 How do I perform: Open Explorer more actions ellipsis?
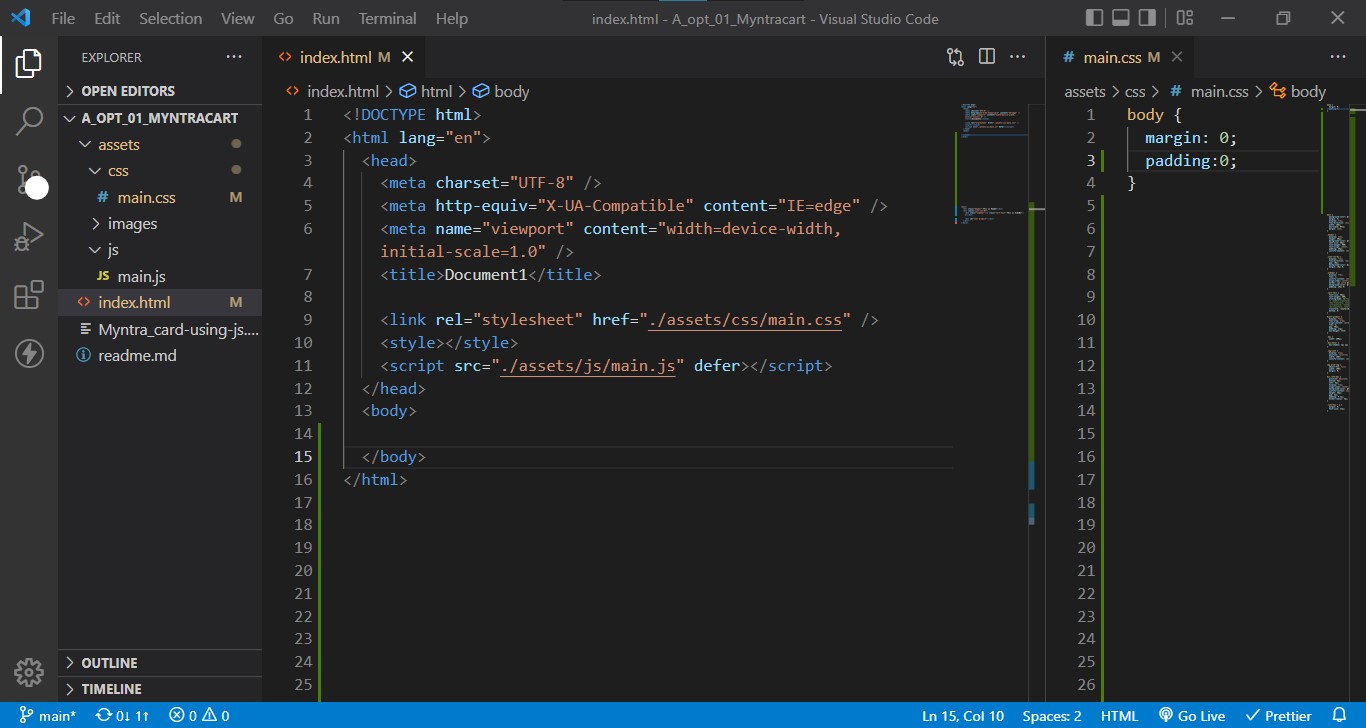233,57
